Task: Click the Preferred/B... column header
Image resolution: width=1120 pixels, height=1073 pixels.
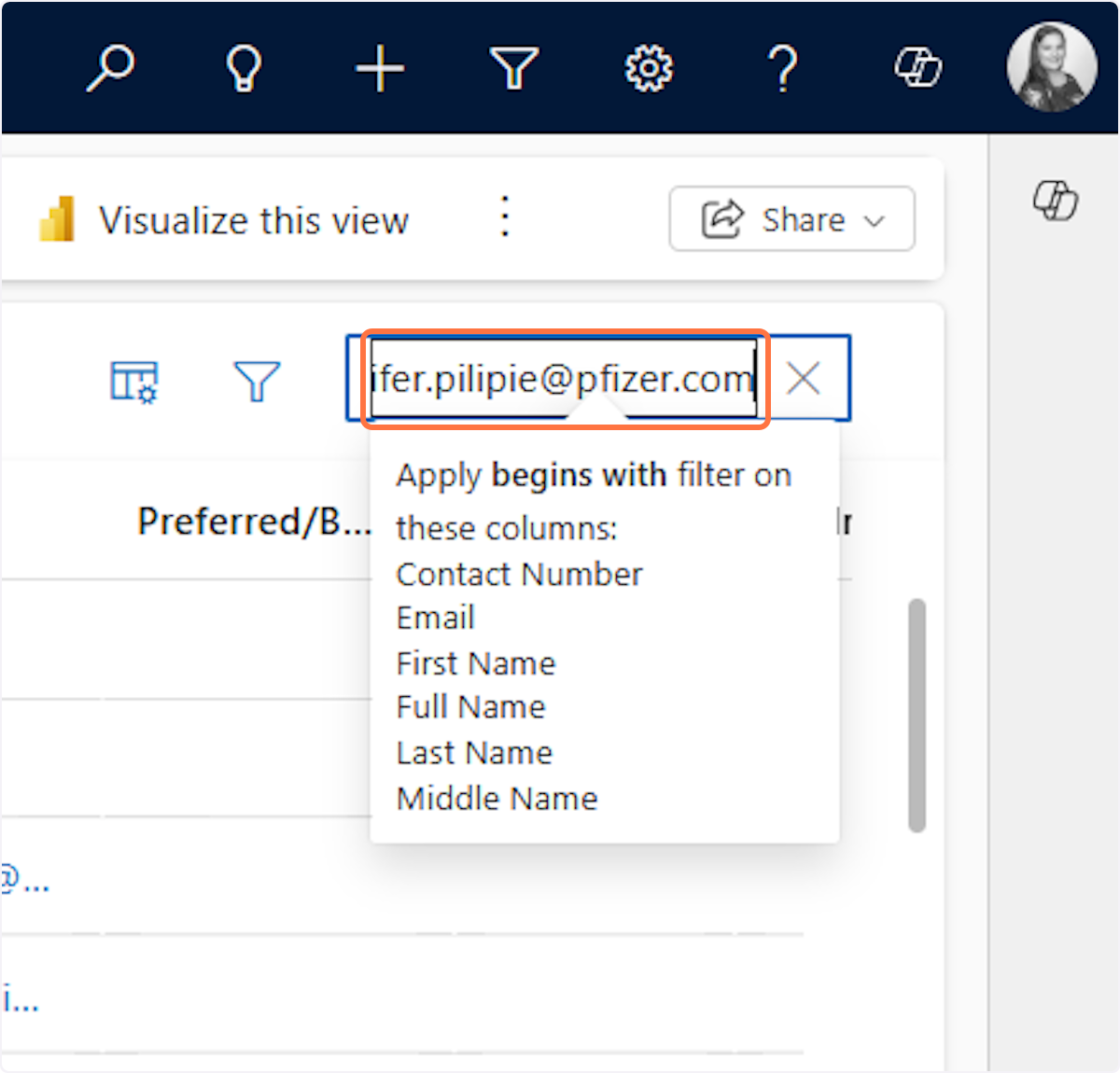Action: [x=254, y=522]
